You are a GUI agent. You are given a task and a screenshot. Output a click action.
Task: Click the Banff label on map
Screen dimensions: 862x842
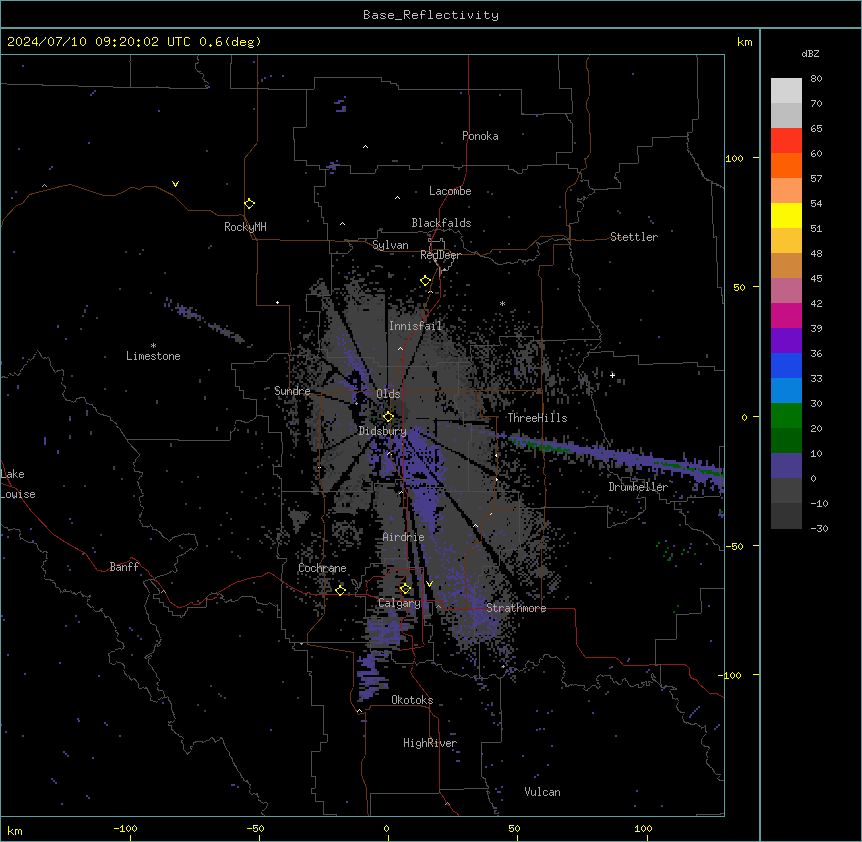124,567
